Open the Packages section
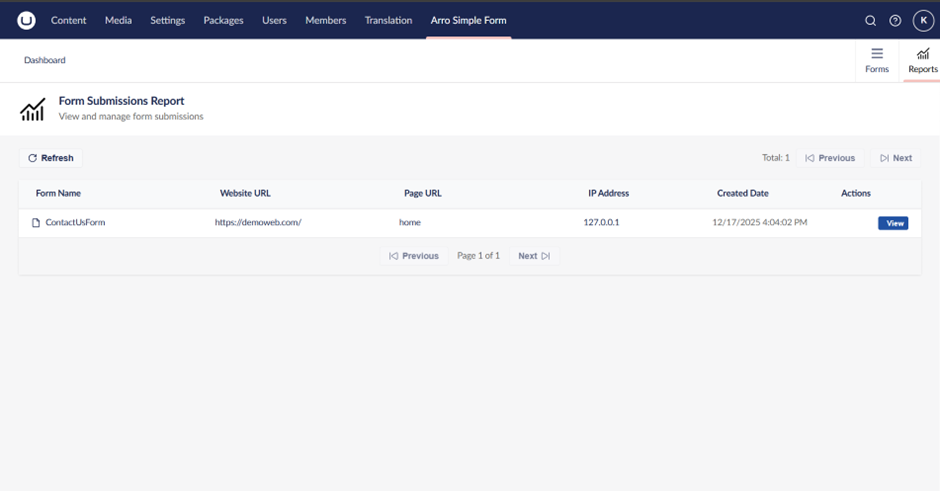This screenshot has height=491, width=940. [223, 20]
